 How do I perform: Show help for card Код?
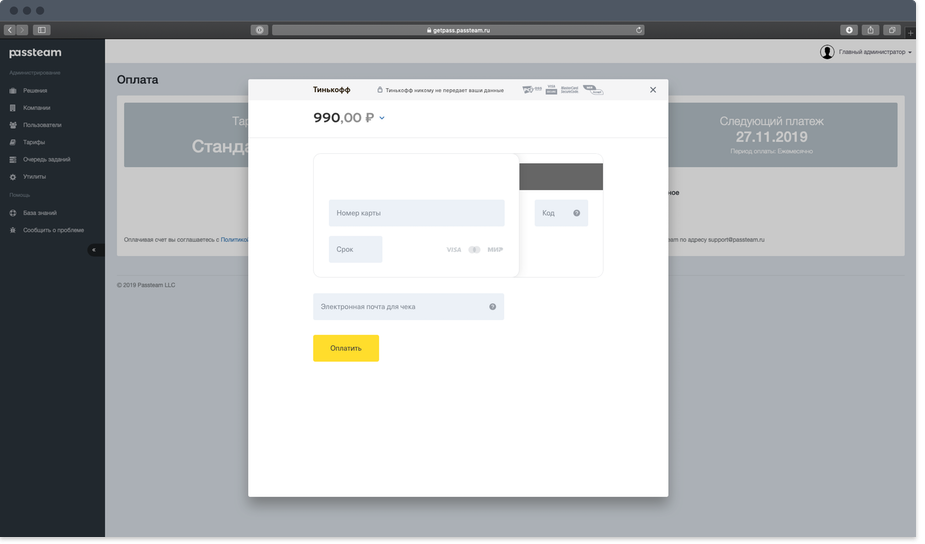point(577,213)
